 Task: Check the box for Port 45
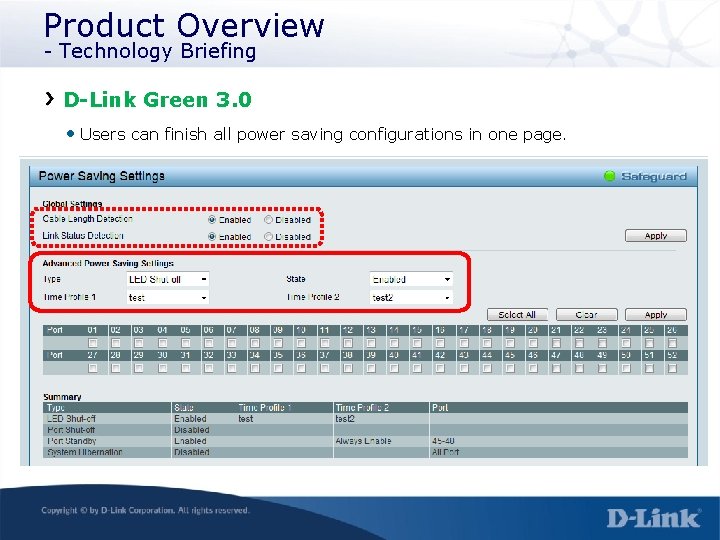point(510,368)
